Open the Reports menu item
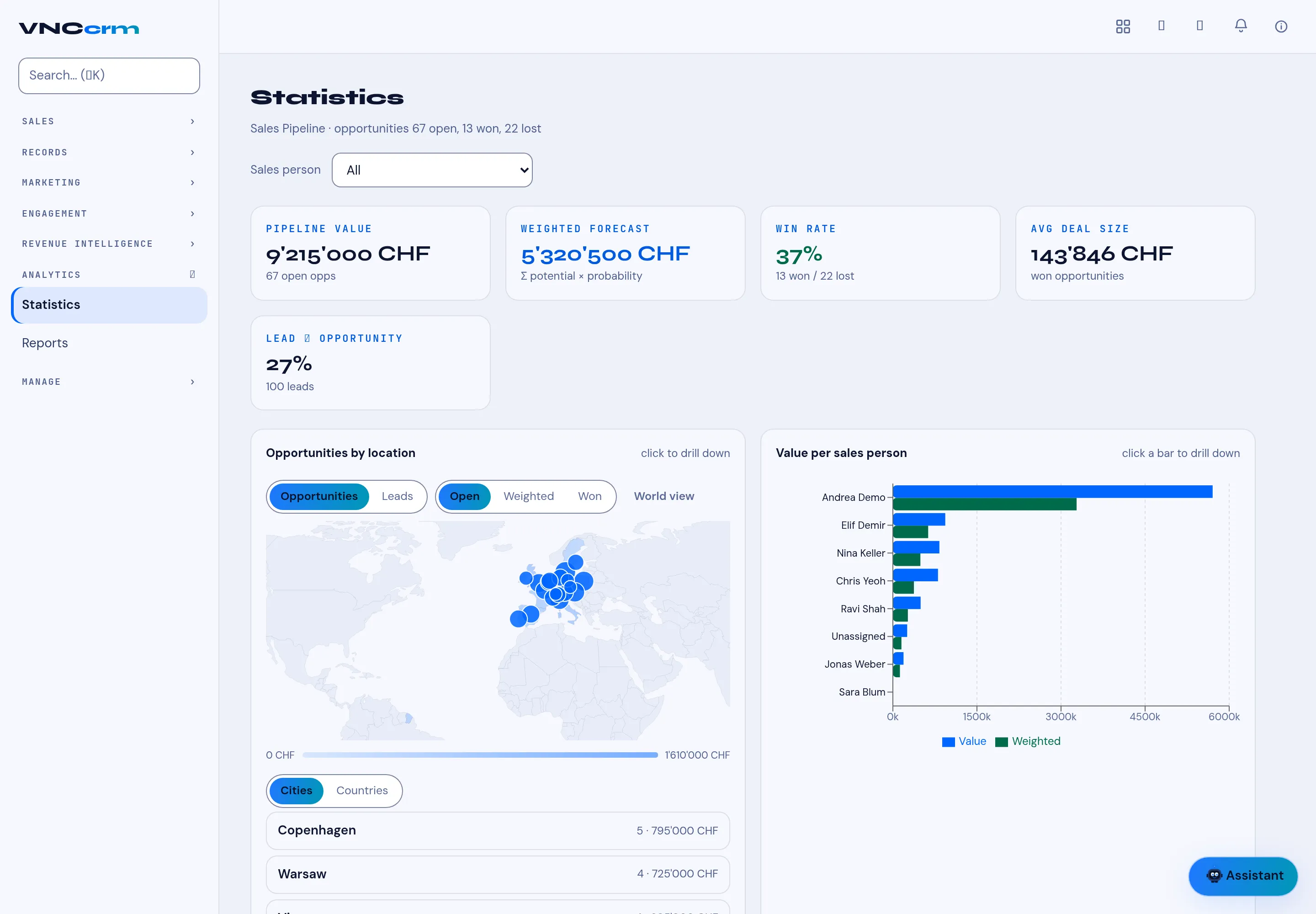1316x914 pixels. (109, 343)
